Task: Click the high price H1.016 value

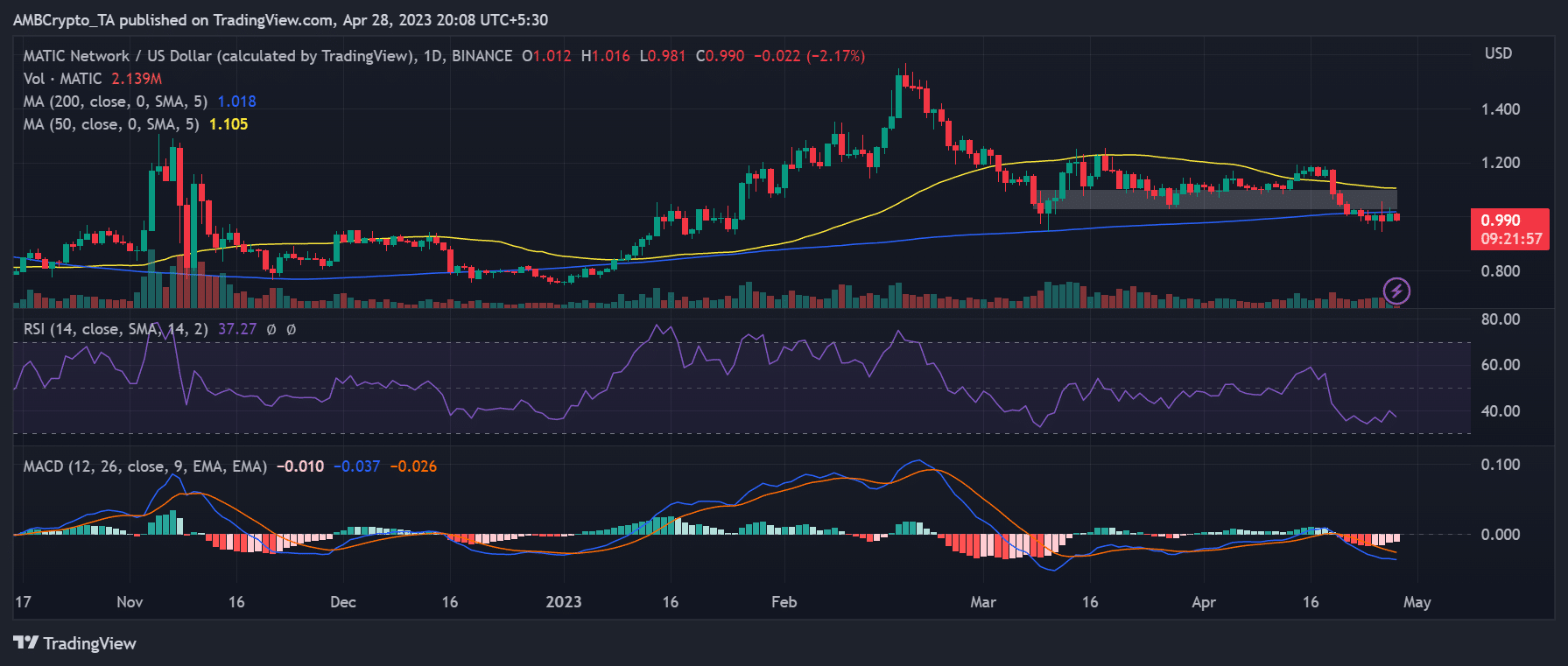Action: tap(606, 56)
